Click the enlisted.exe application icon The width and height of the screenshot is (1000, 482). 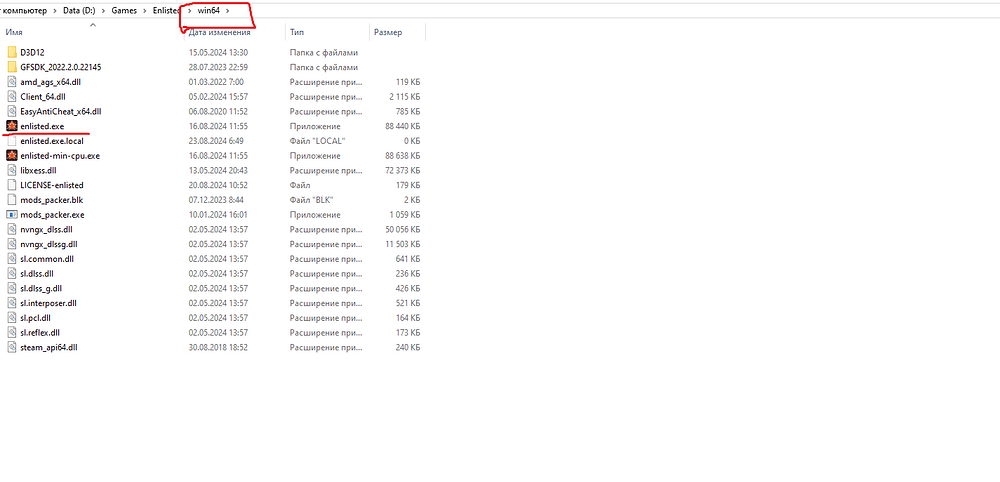tap(12, 126)
